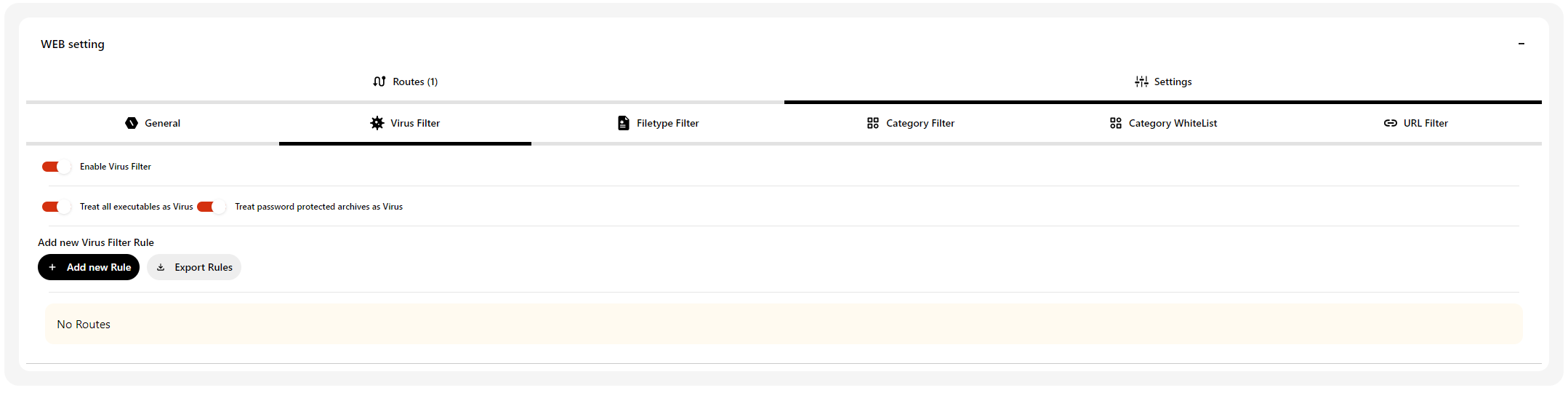
Task: Click the plus icon on Add new Rule
Action: [52, 267]
